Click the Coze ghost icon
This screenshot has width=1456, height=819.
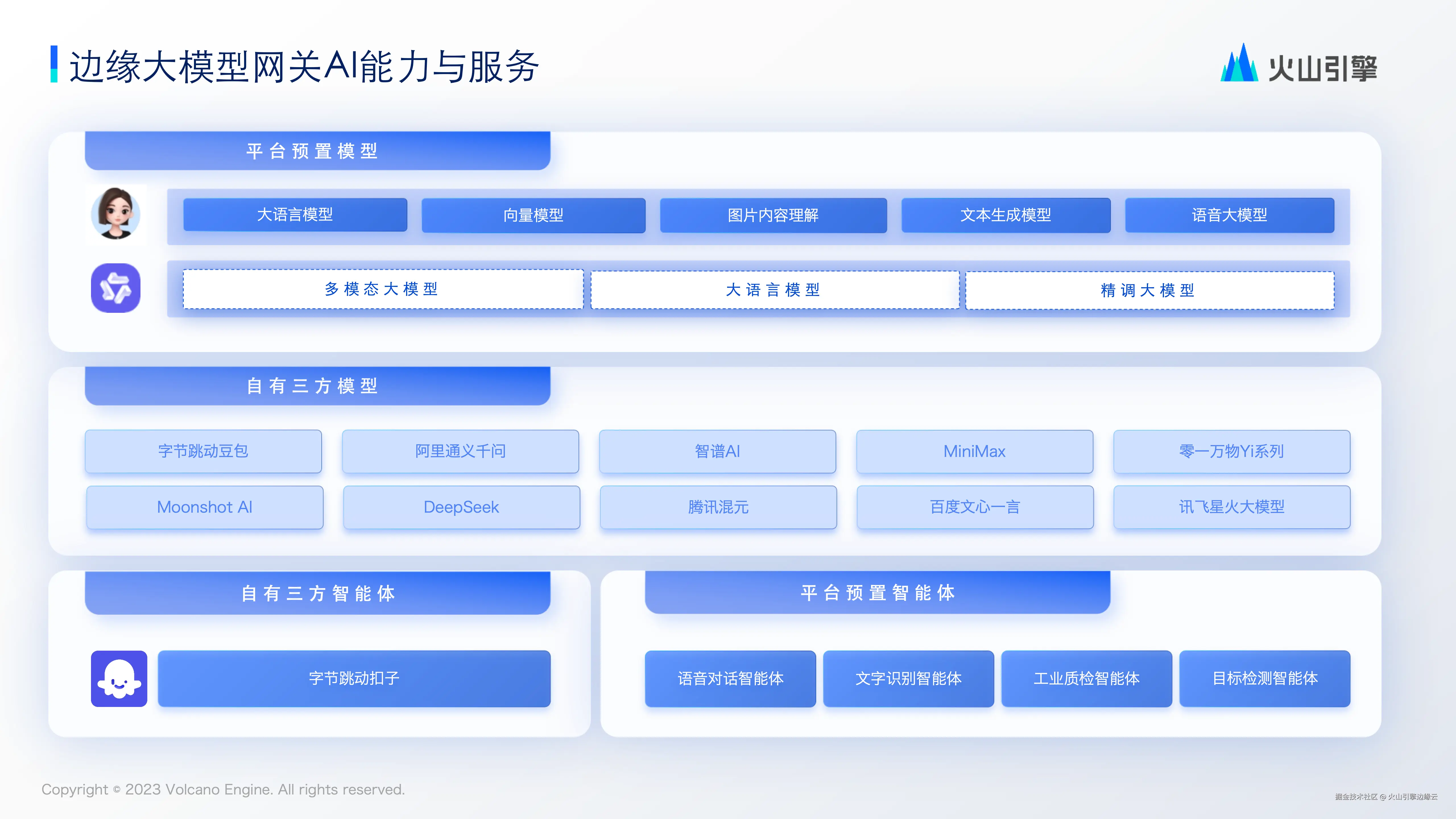point(119,678)
